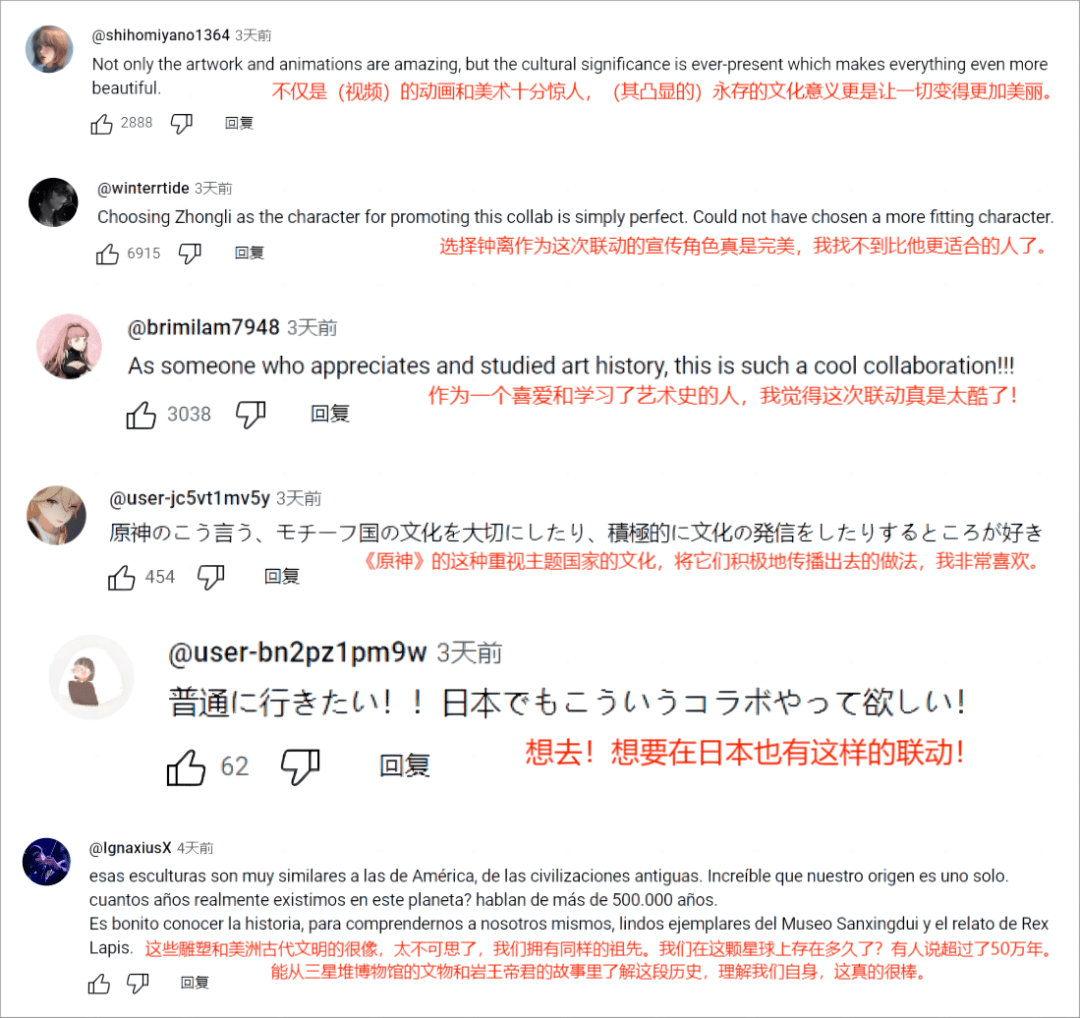Screen dimensions: 1080x1018
Task: Open @IgnaxiusX's avatar profile picture
Action: point(47,862)
